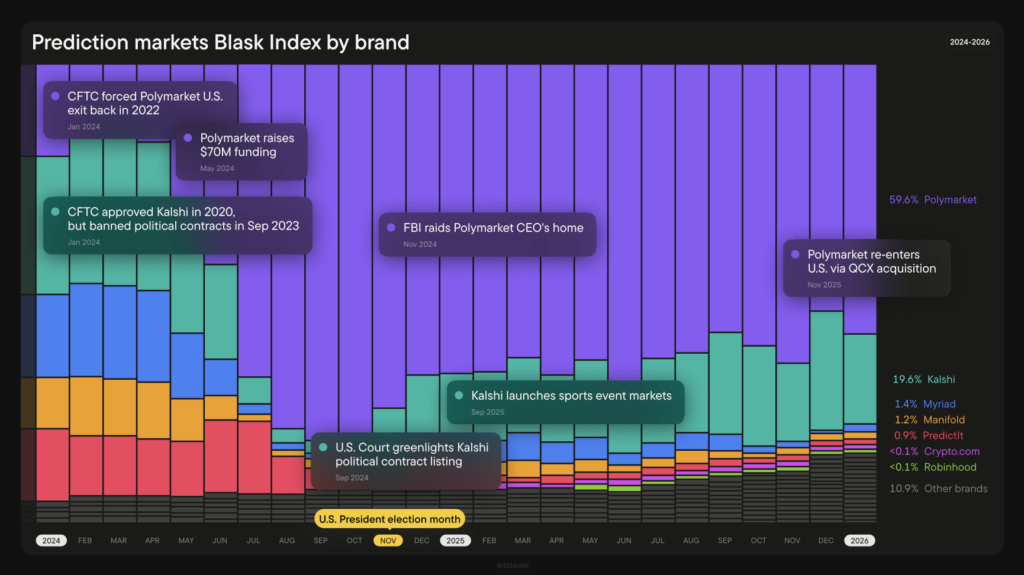The width and height of the screenshot is (1024, 575).
Task: Click teal dot on U.S. Court greenlights annotation
Action: coord(323,447)
